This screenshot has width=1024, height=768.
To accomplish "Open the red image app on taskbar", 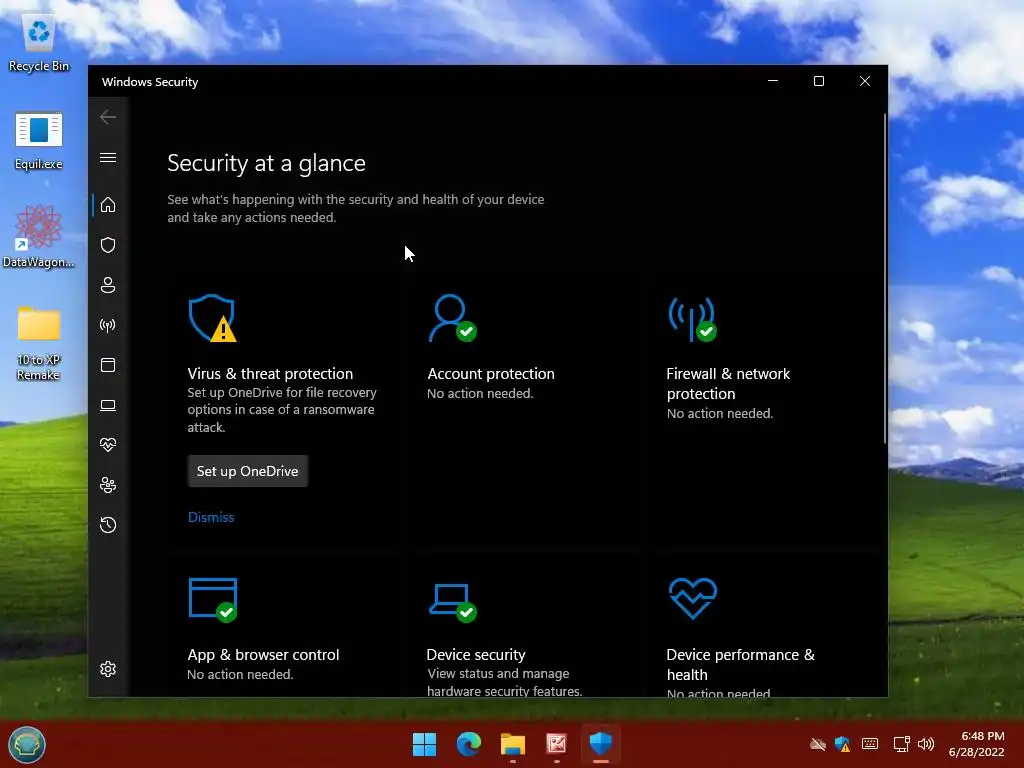I will click(556, 744).
